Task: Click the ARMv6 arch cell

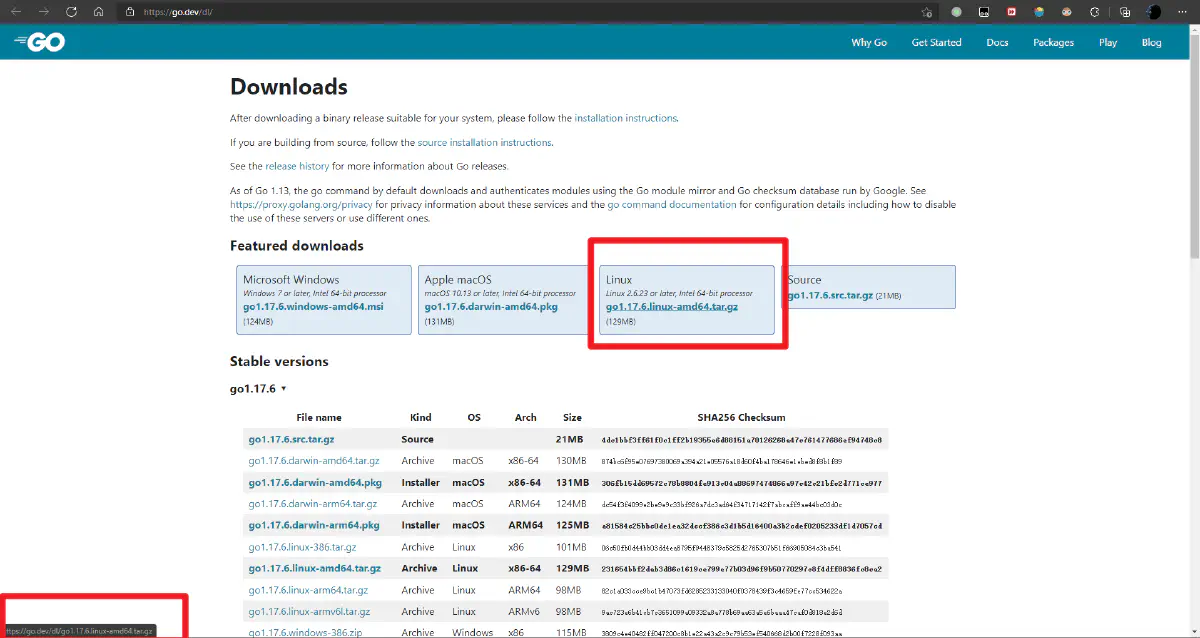Action: [x=526, y=611]
